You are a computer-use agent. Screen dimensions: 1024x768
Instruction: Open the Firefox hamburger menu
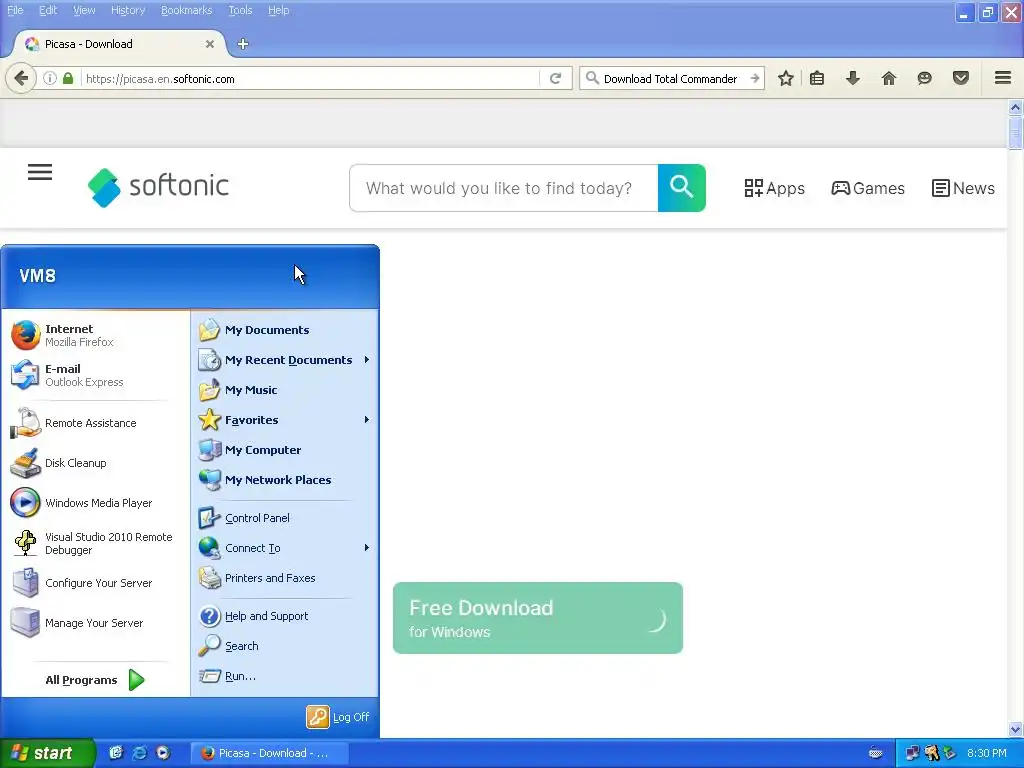pos(1003,78)
